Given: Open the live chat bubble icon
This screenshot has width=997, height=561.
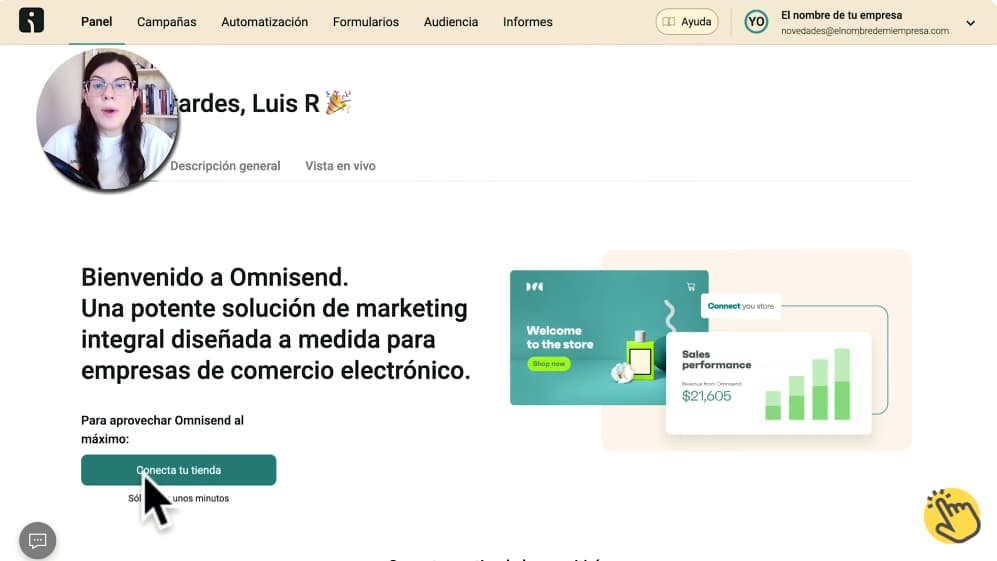Looking at the screenshot, I should pos(38,541).
